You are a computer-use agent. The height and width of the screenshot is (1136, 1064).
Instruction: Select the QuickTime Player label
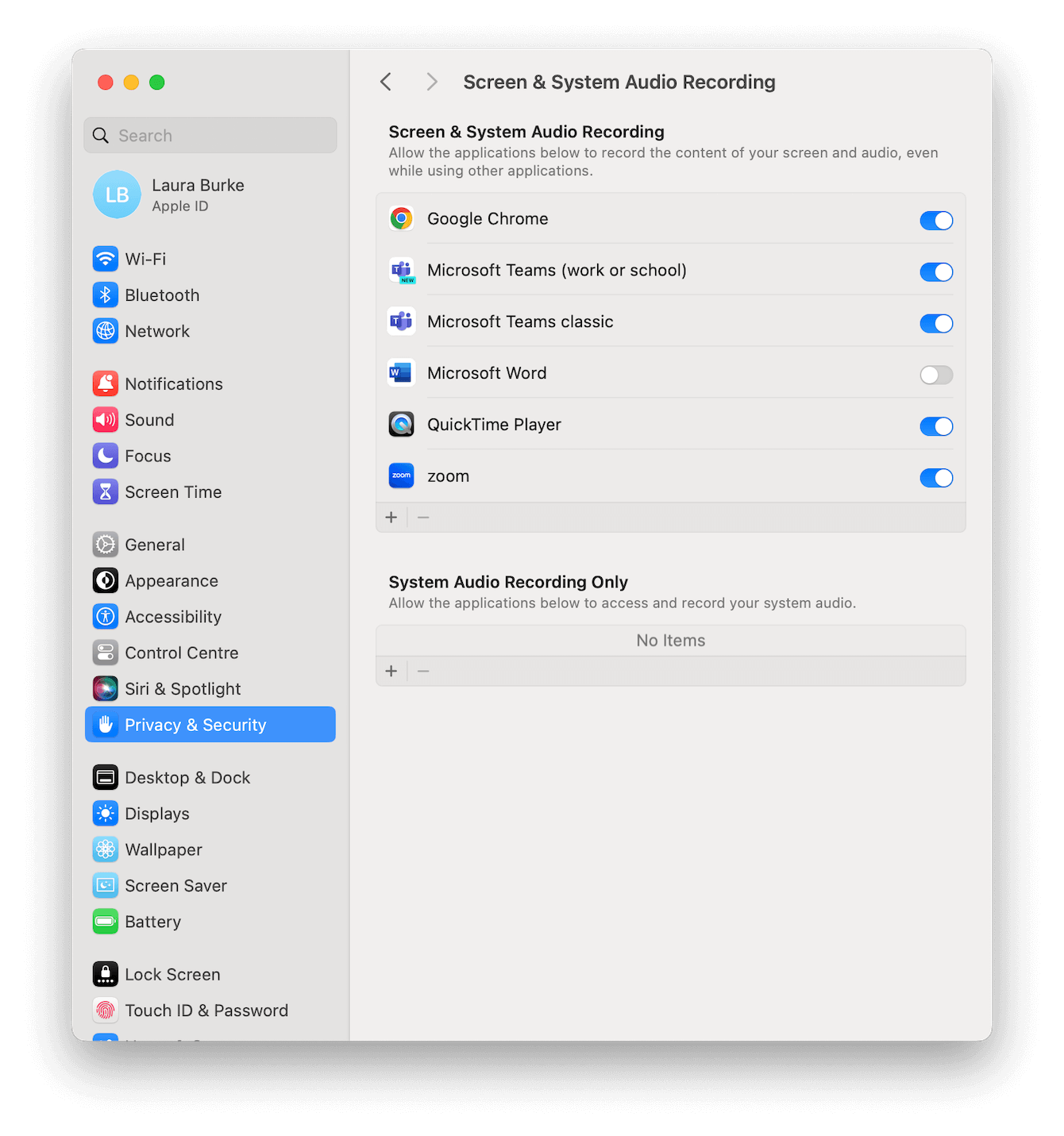(494, 425)
